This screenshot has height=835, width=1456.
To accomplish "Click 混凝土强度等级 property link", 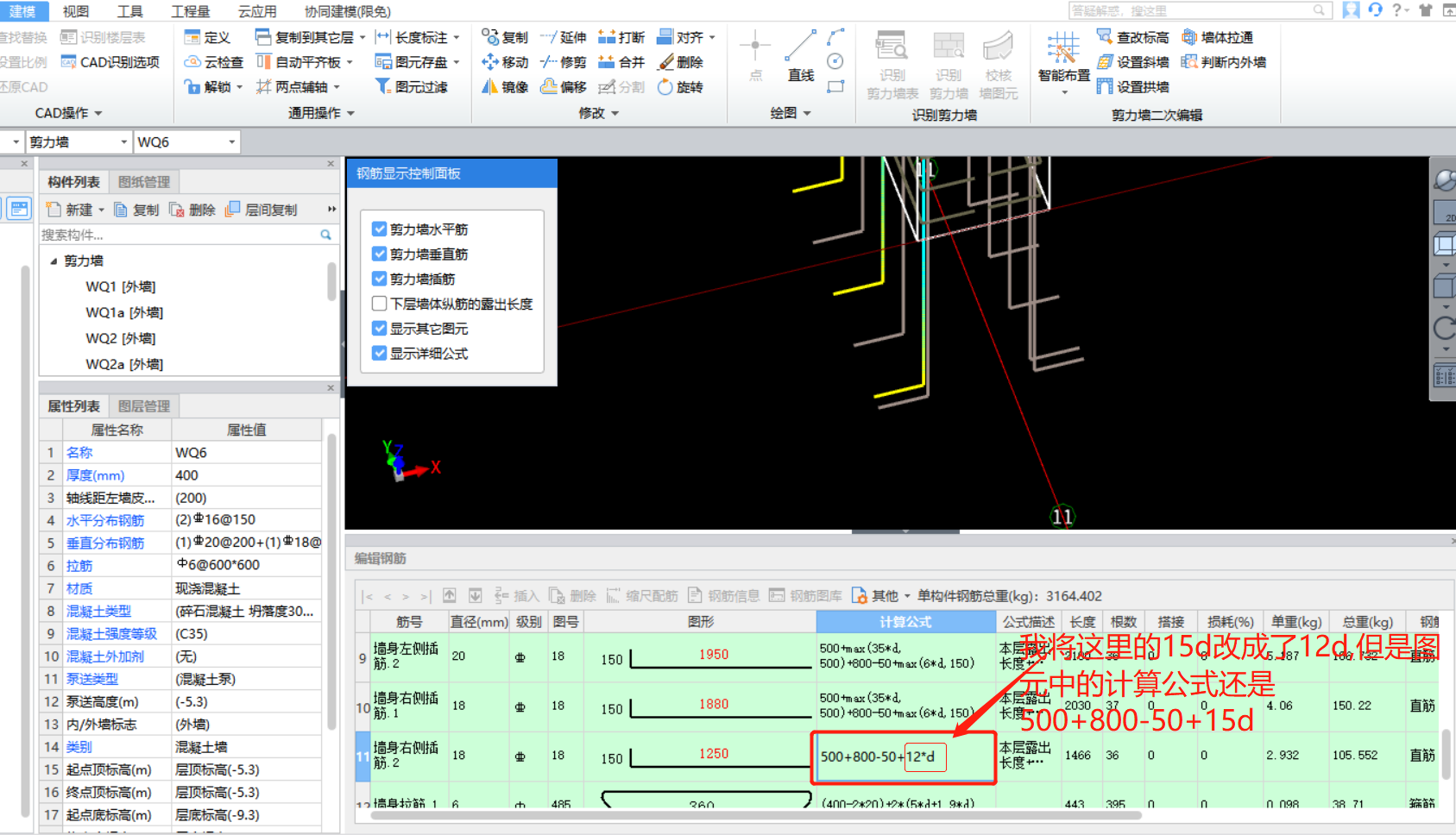I will (x=111, y=633).
